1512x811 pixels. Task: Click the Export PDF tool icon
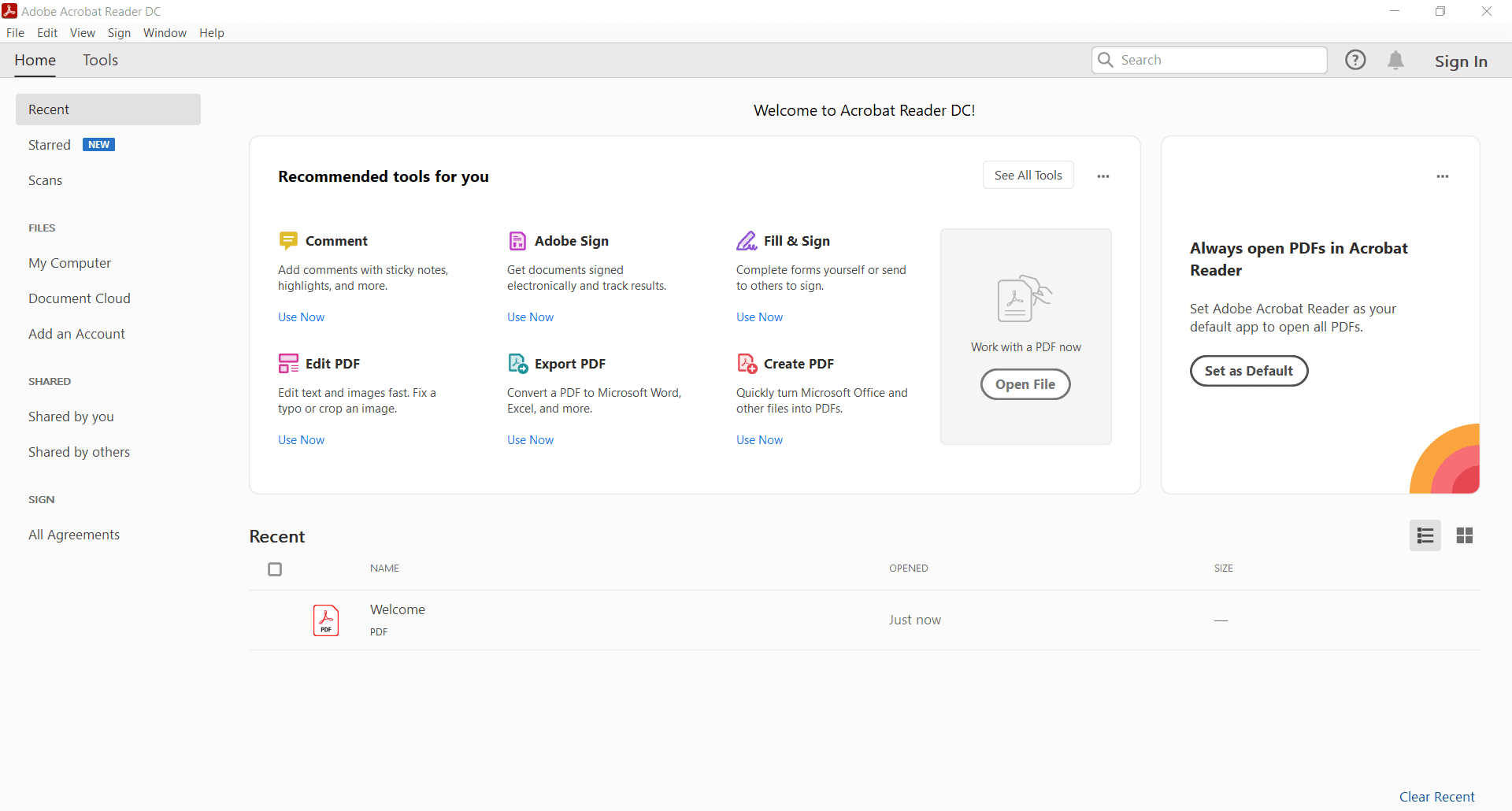click(517, 363)
